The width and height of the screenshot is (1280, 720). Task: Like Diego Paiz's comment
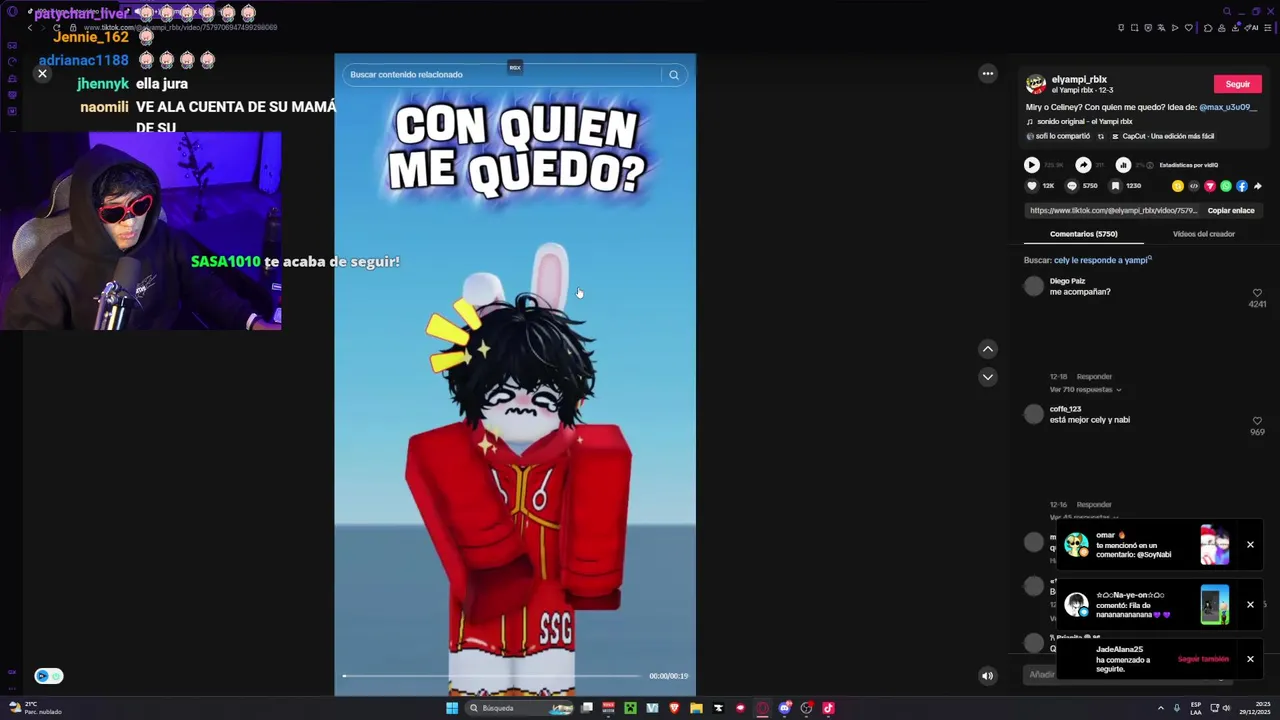point(1257,293)
